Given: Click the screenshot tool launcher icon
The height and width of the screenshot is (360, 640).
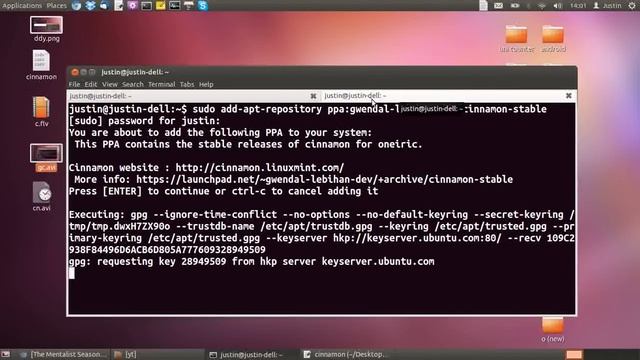Looking at the screenshot, I should pyautogui.click(x=189, y=5).
